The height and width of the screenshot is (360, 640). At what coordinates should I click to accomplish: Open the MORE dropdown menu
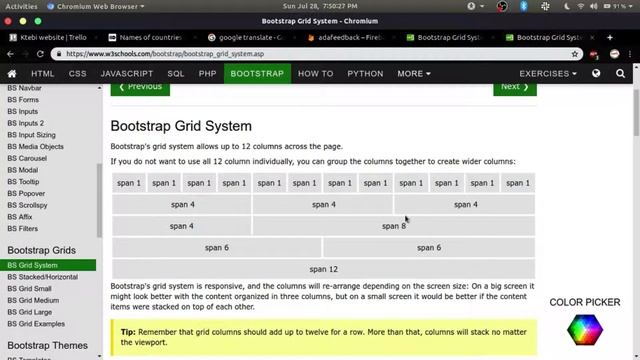(x=414, y=73)
